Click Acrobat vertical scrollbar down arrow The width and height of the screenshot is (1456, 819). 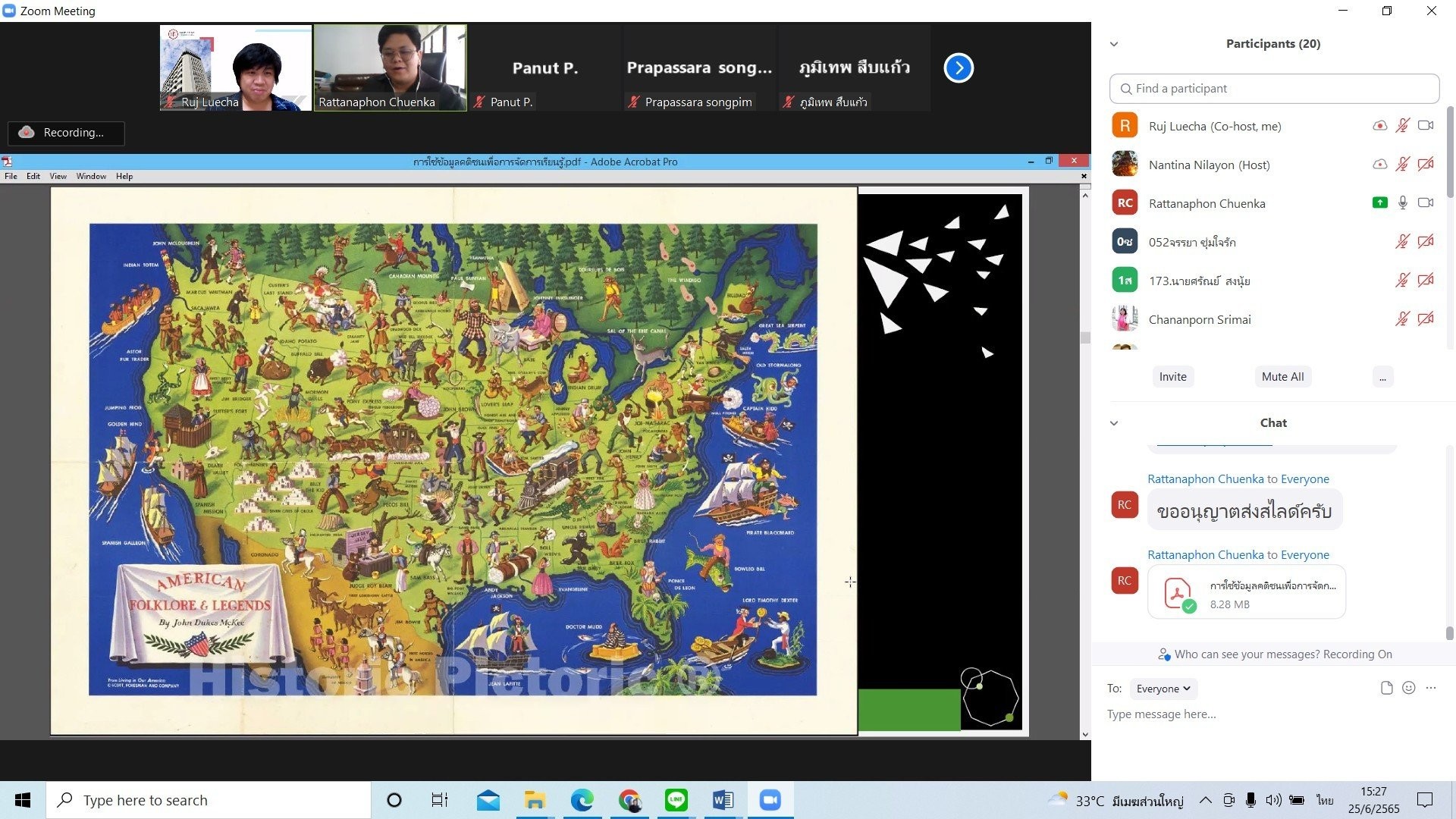tap(1085, 734)
